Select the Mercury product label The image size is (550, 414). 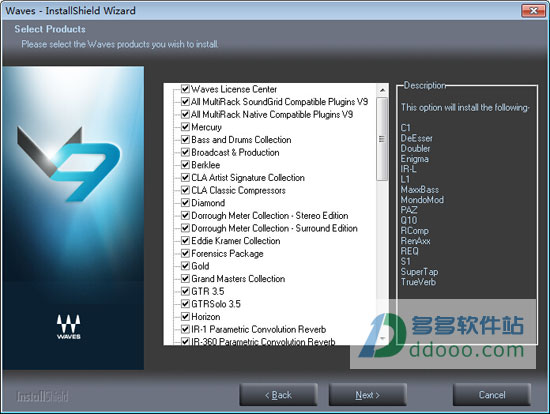pos(206,127)
